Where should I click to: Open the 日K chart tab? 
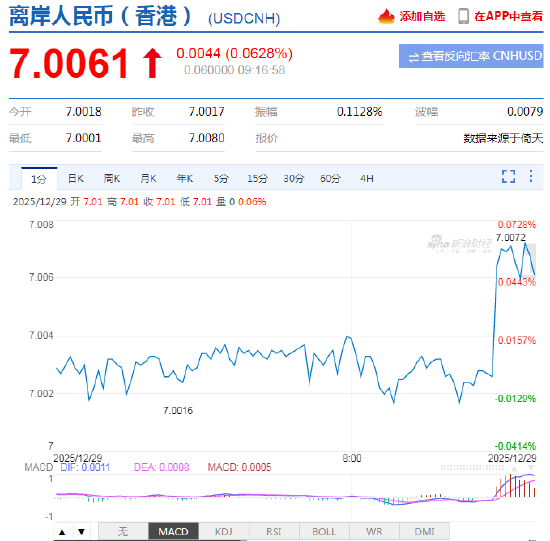point(76,179)
